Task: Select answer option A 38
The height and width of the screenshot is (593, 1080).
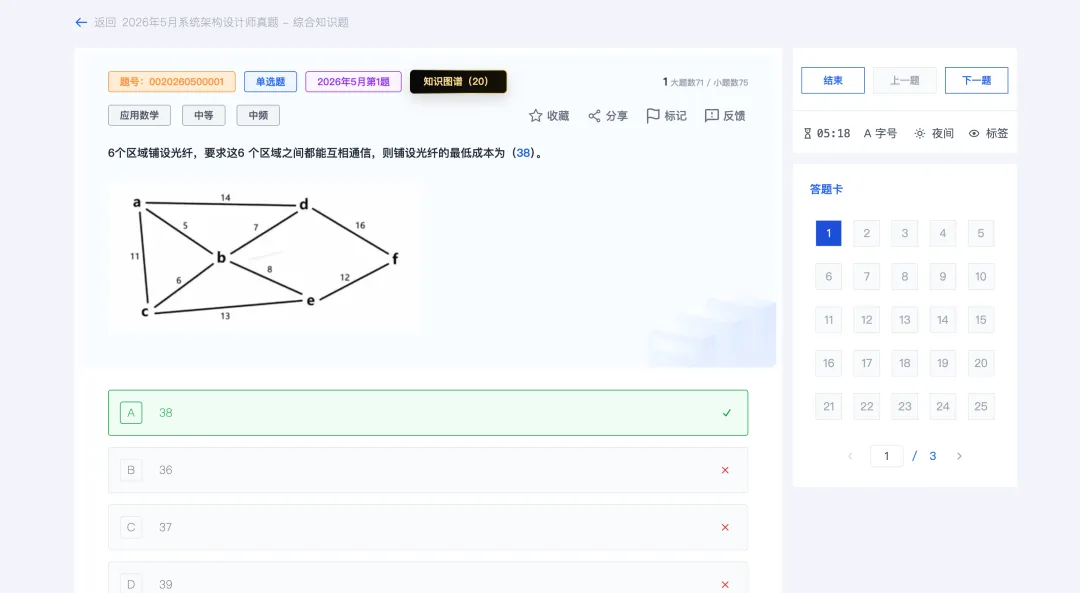Action: click(428, 413)
